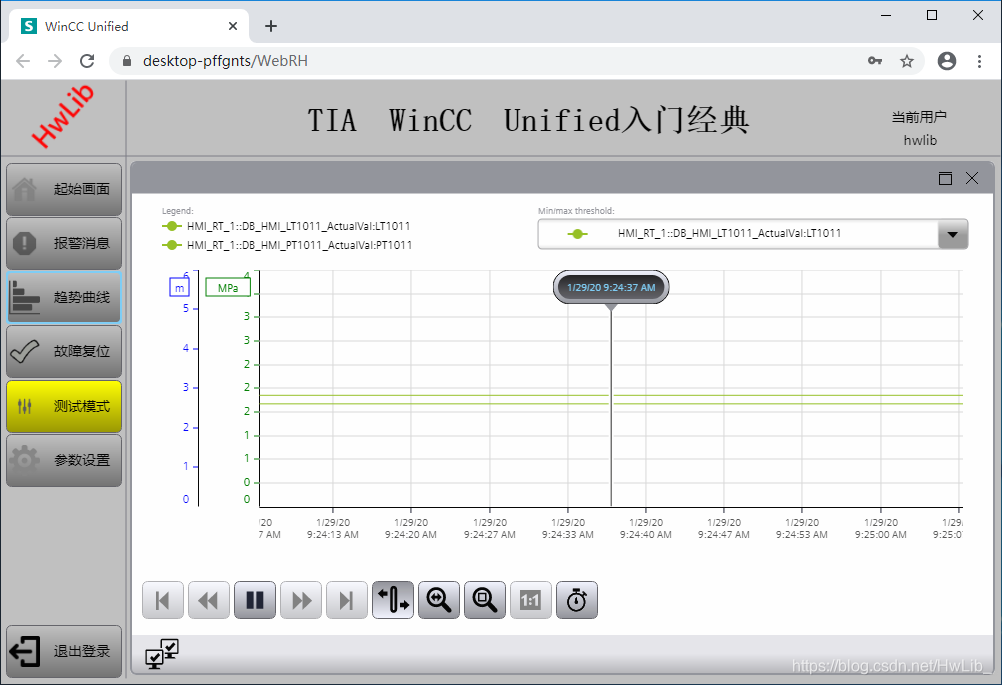
Task: Select the PT1011 legend entry
Action: click(287, 245)
